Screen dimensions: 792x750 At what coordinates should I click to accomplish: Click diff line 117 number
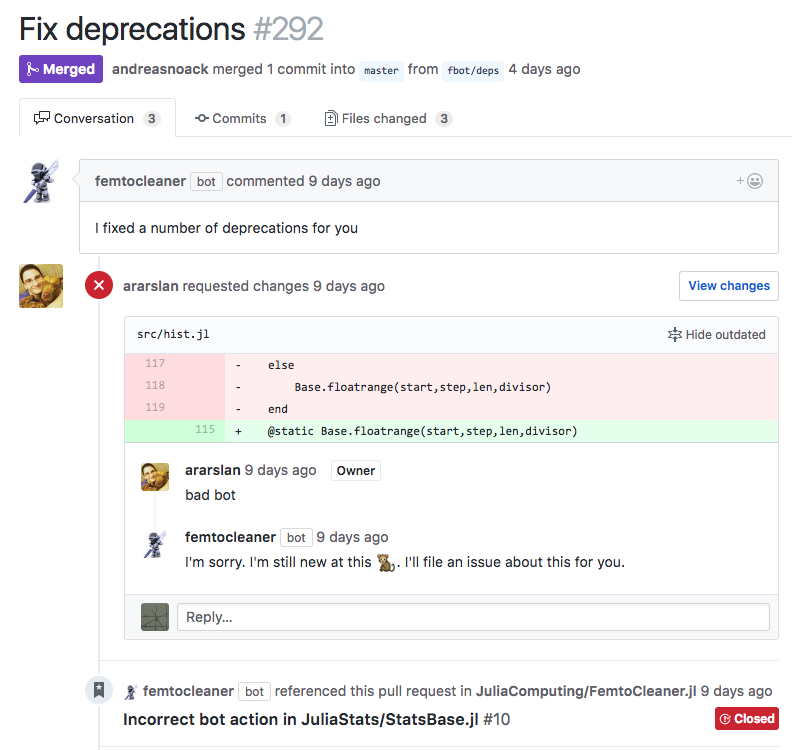coord(155,363)
